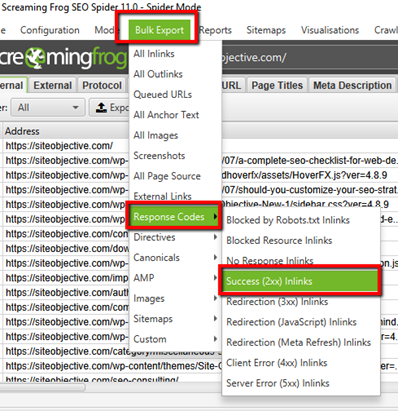Click the Address column header
Viewport: 398px width, 411px height.
click(22, 131)
